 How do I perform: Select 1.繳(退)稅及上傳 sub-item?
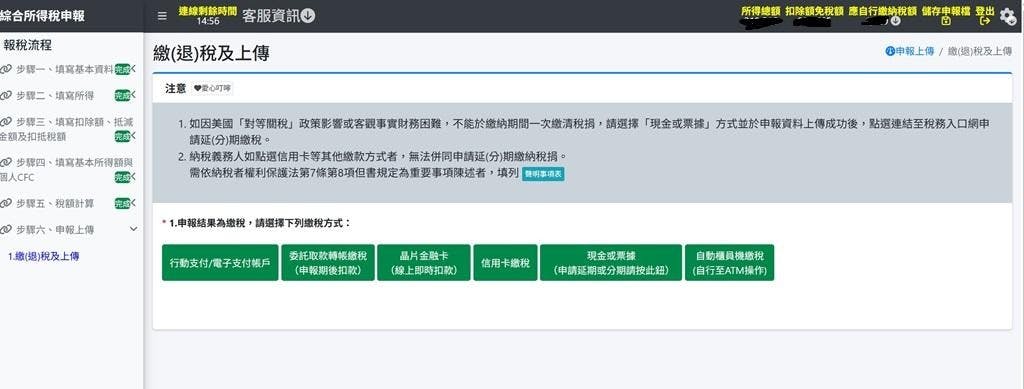tap(44, 257)
